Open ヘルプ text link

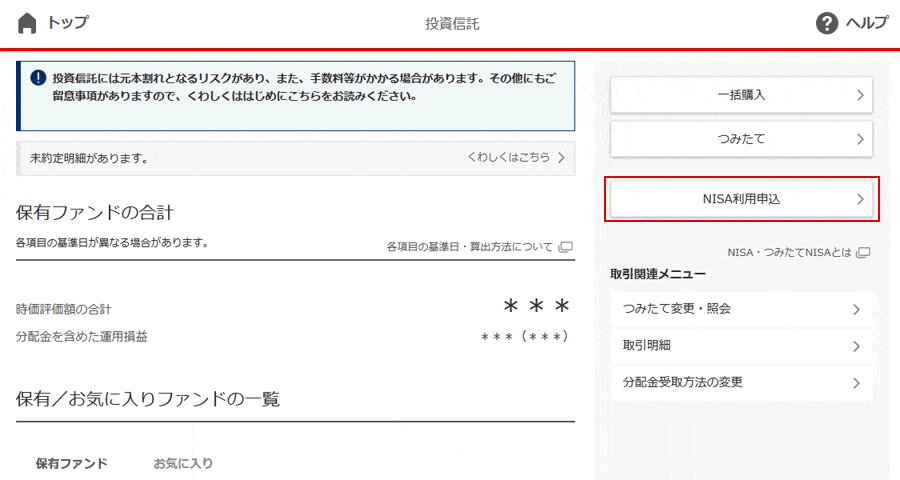pos(866,23)
